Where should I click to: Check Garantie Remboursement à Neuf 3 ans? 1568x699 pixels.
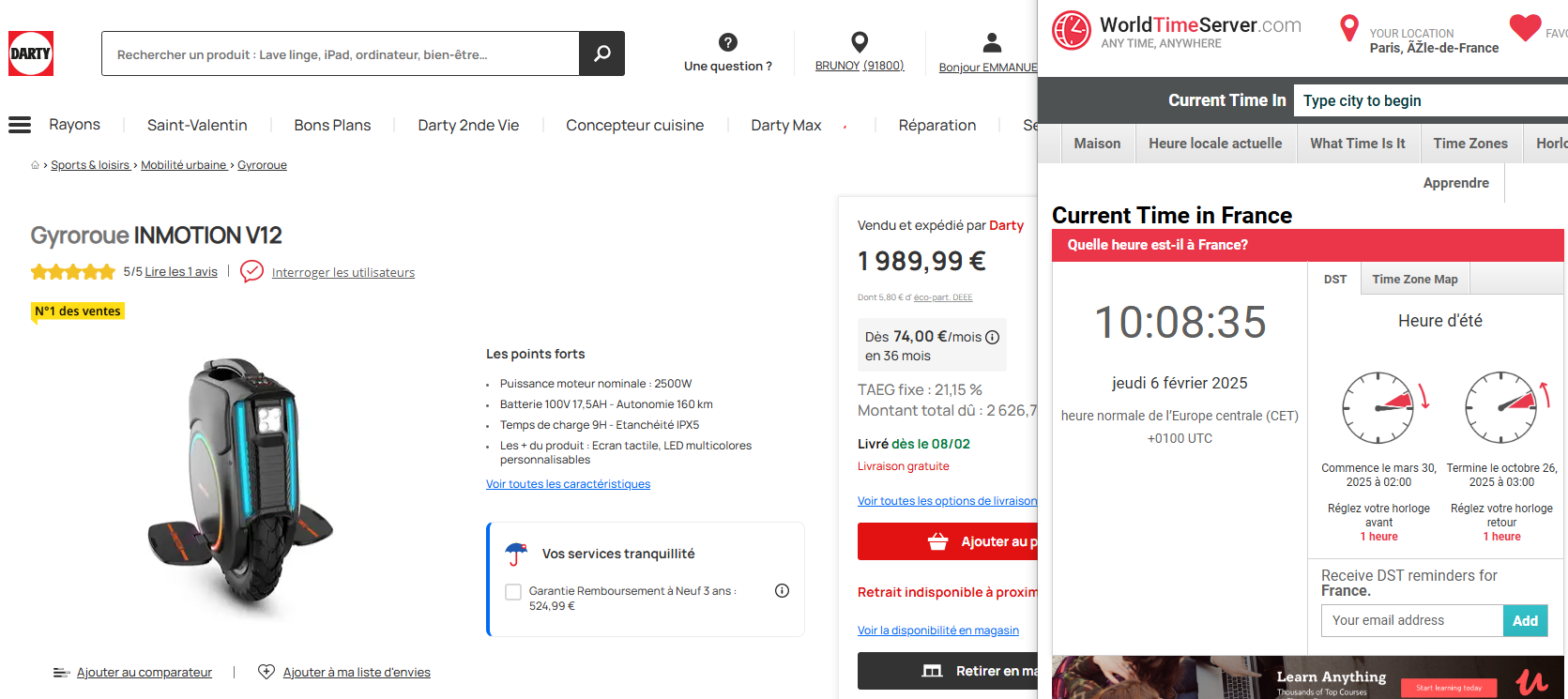click(x=513, y=592)
